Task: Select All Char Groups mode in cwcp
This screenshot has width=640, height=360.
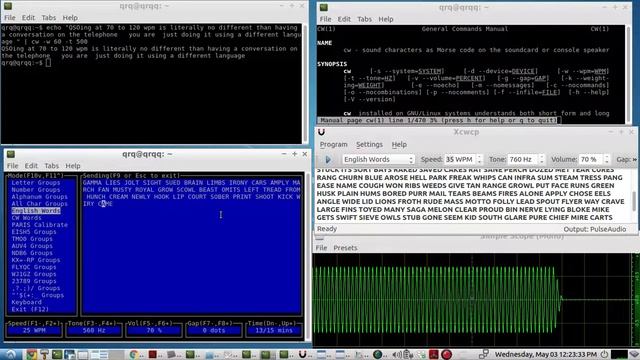Action: 39,203
